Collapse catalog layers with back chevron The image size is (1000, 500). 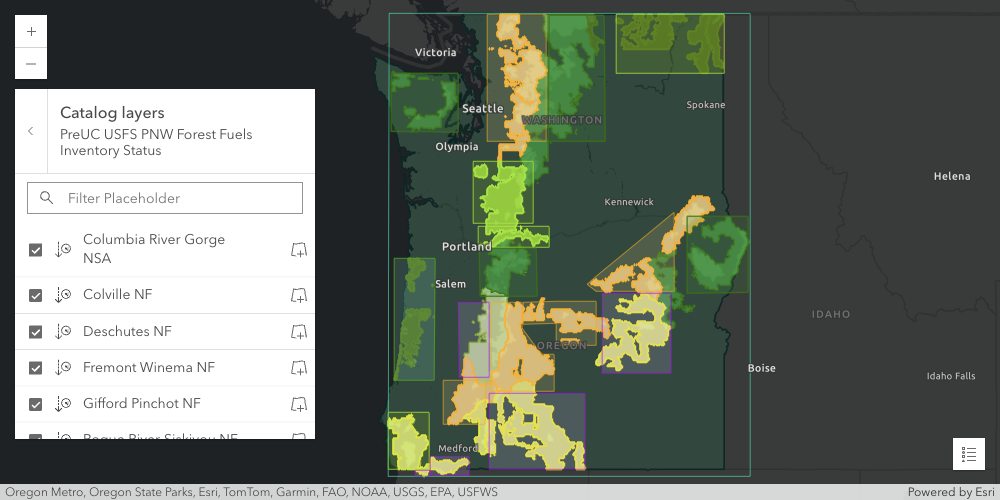point(31,131)
